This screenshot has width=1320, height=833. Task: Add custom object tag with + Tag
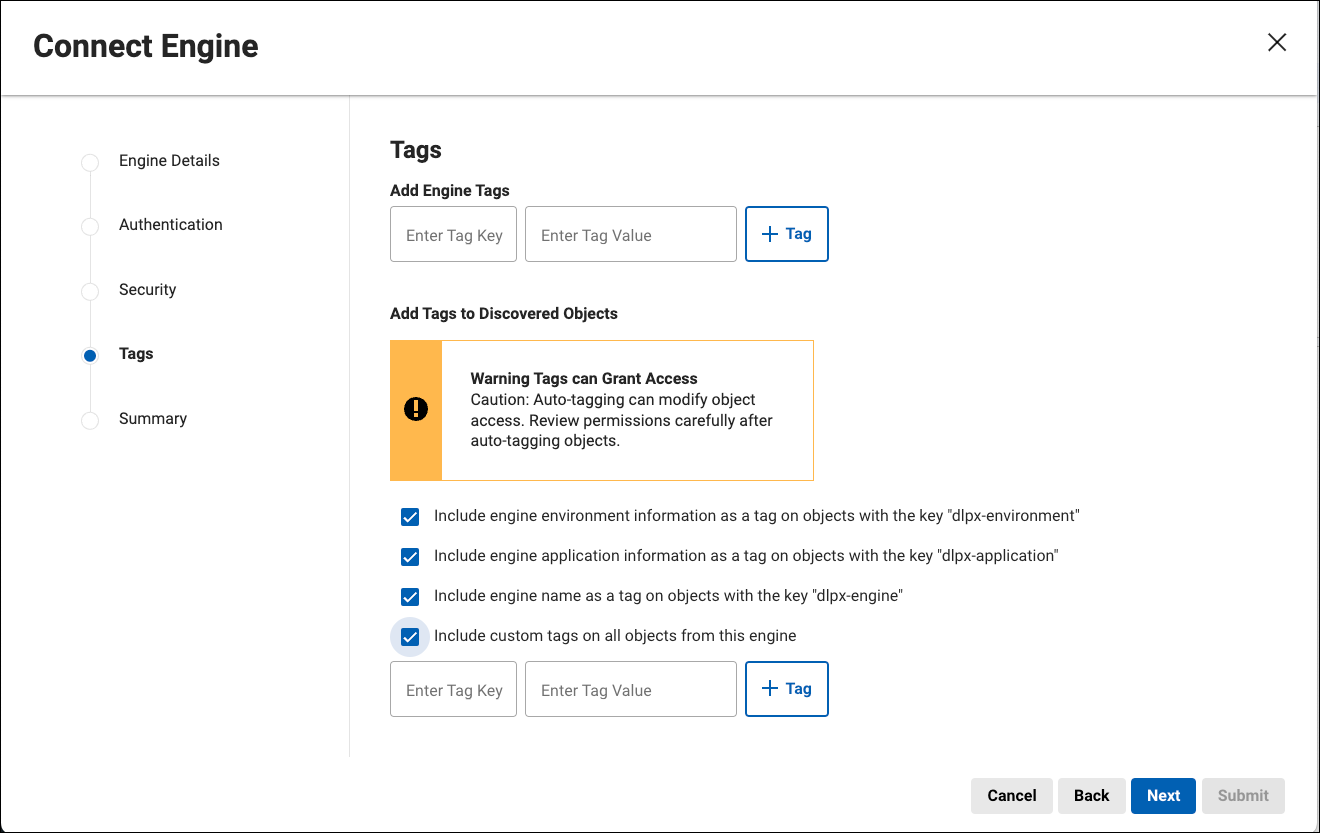[787, 689]
